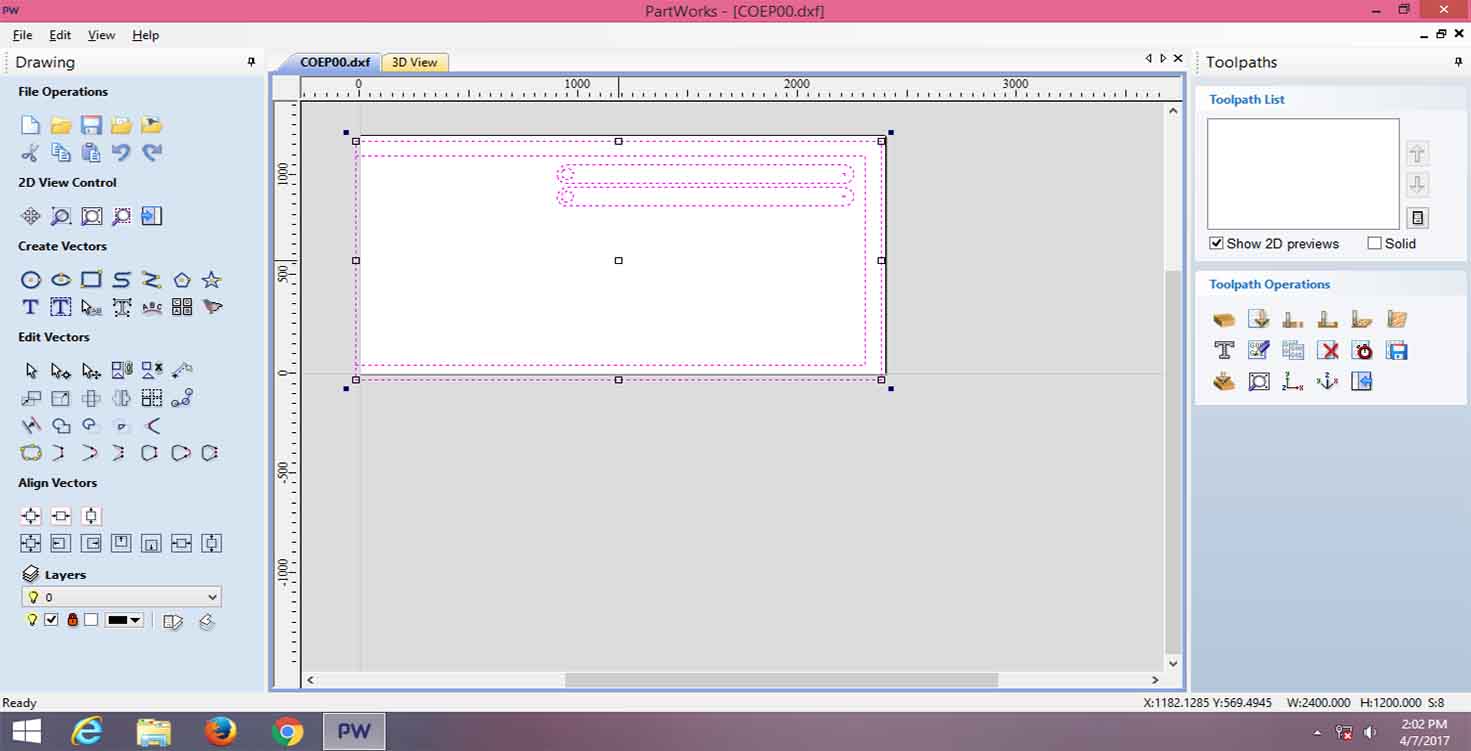Toggle the layer lock checkbox
This screenshot has height=751, width=1471.
[x=91, y=620]
